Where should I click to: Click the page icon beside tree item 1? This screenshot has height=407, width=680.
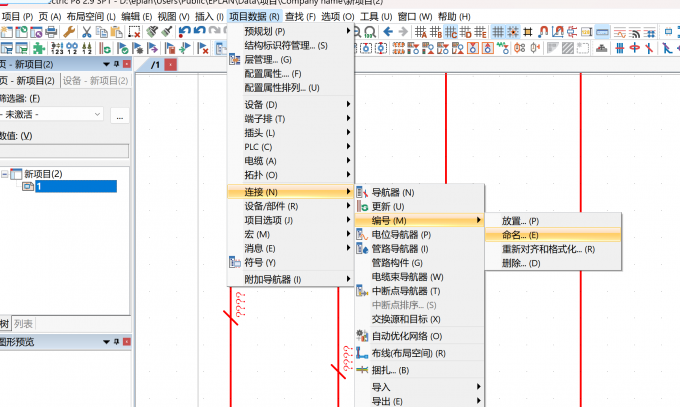28,187
